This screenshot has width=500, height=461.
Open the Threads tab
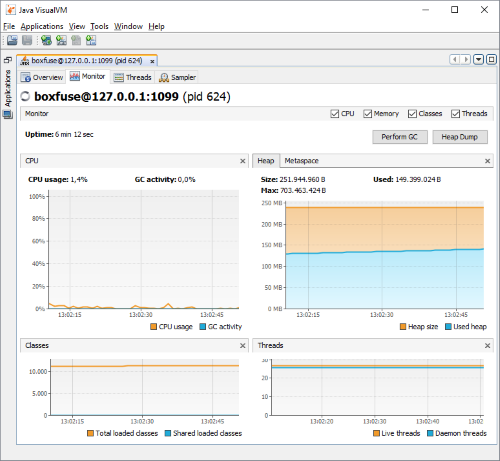click(132, 77)
